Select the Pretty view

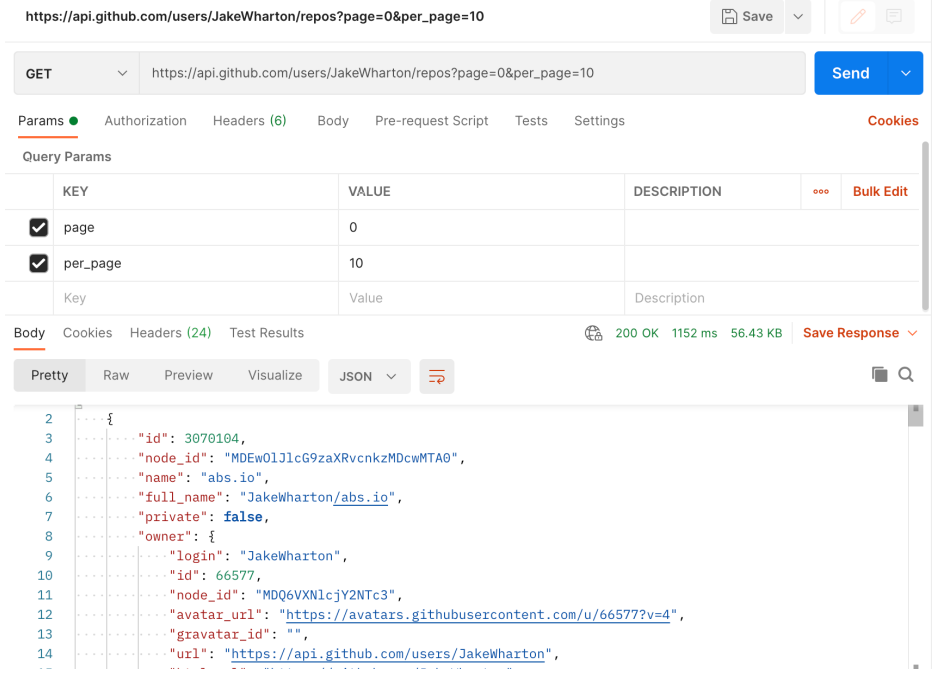pyautogui.click(x=49, y=375)
